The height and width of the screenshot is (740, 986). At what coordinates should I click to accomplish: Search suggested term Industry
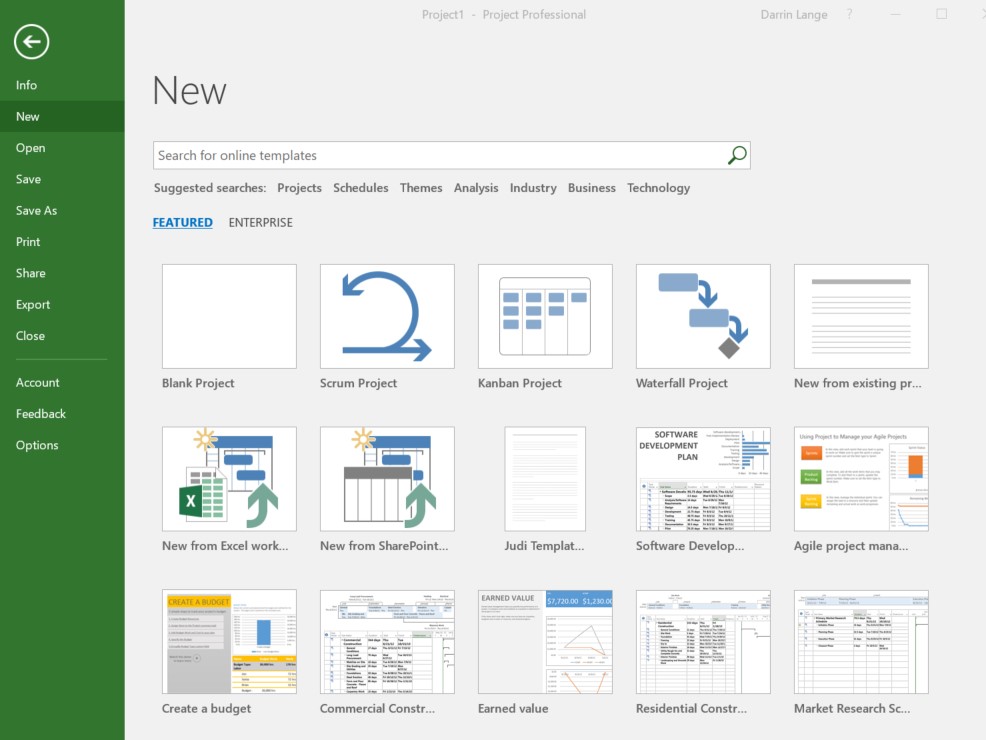coord(533,188)
